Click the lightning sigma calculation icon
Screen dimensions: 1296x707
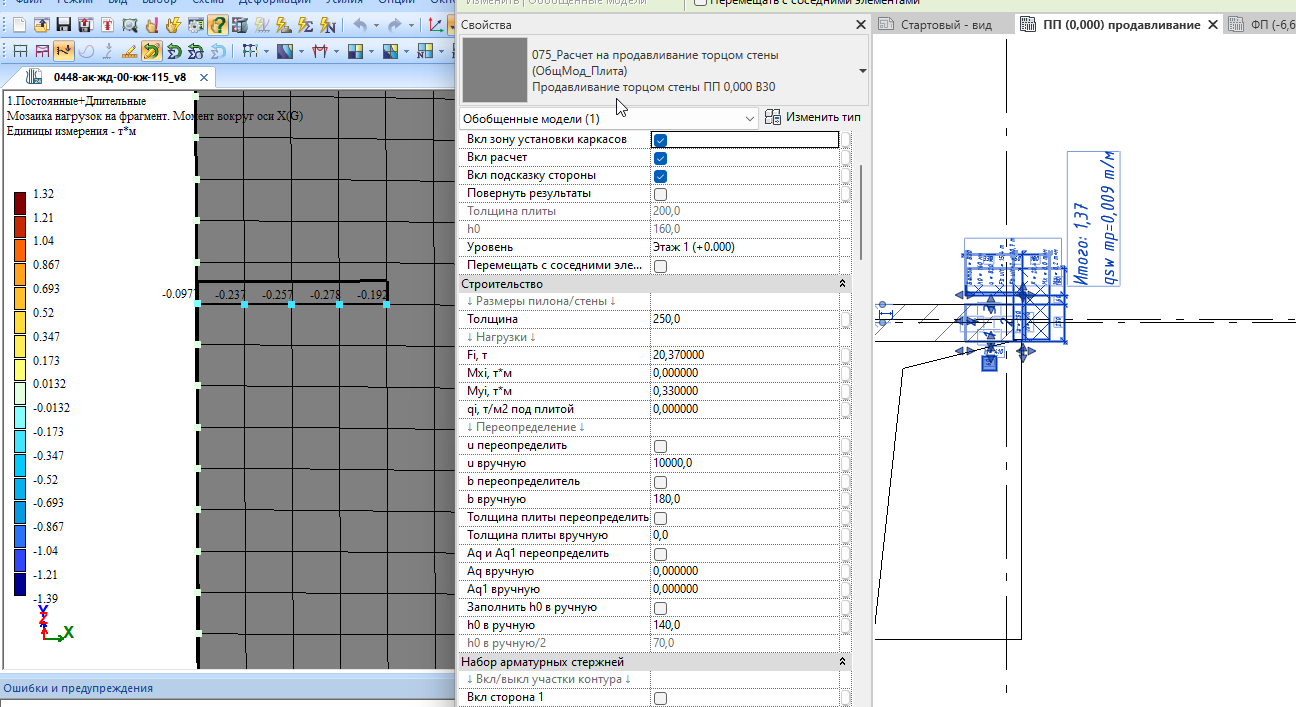305,24
